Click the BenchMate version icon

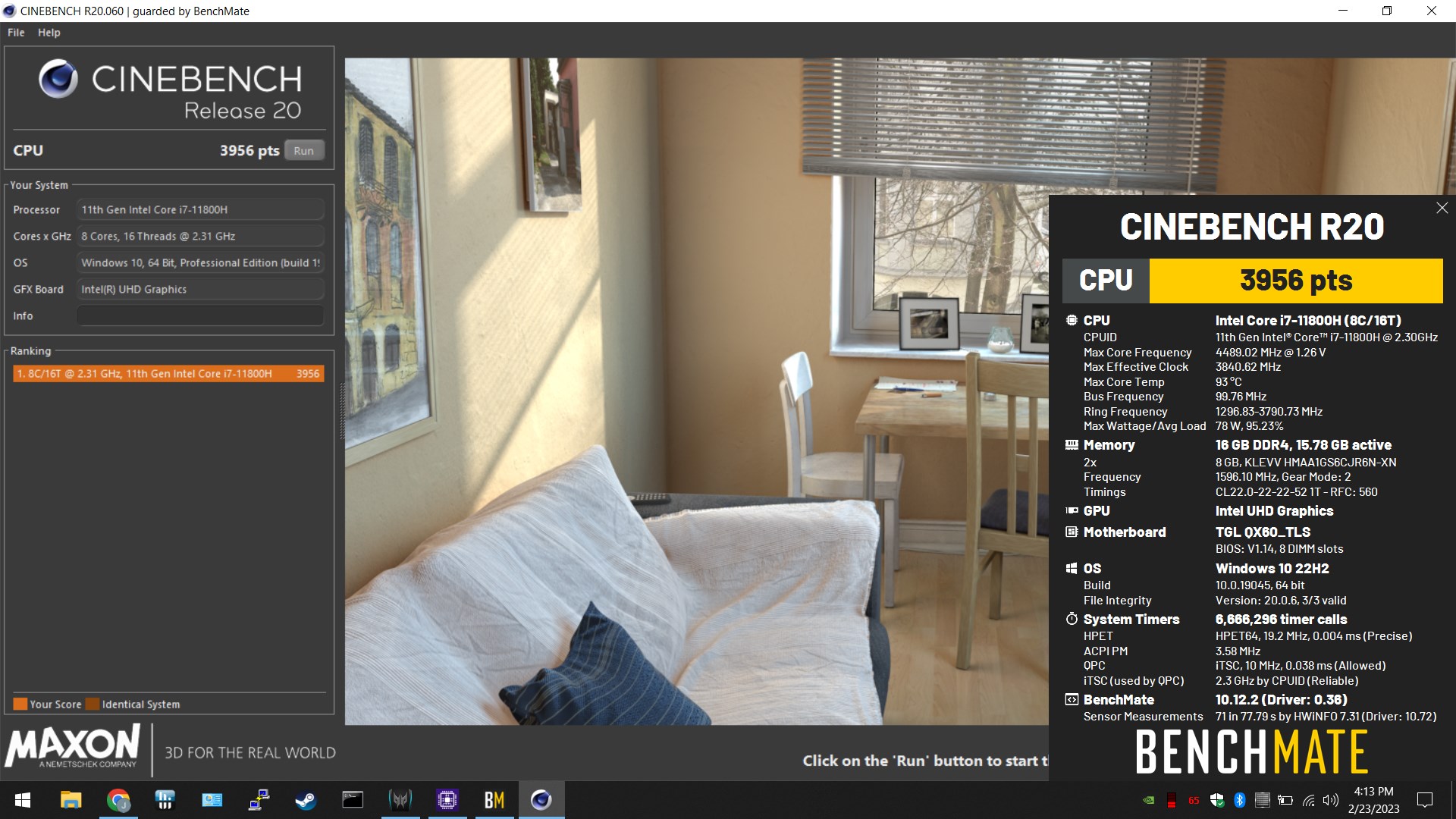[1072, 699]
